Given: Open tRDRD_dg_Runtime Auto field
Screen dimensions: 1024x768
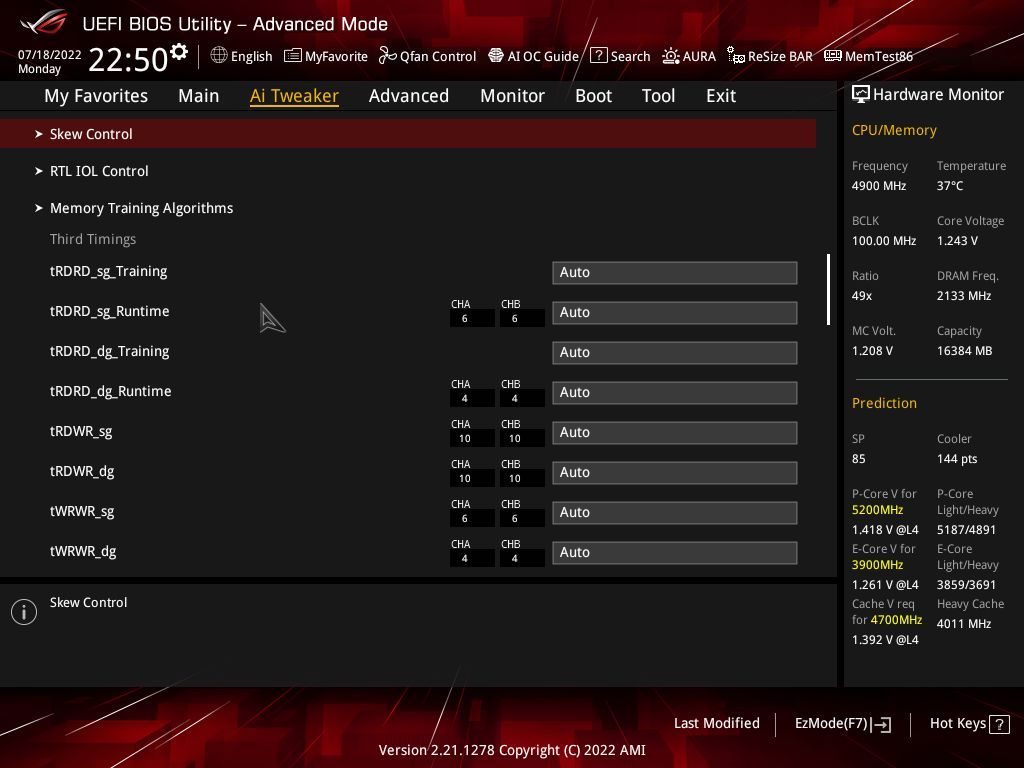Looking at the screenshot, I should 675,392.
